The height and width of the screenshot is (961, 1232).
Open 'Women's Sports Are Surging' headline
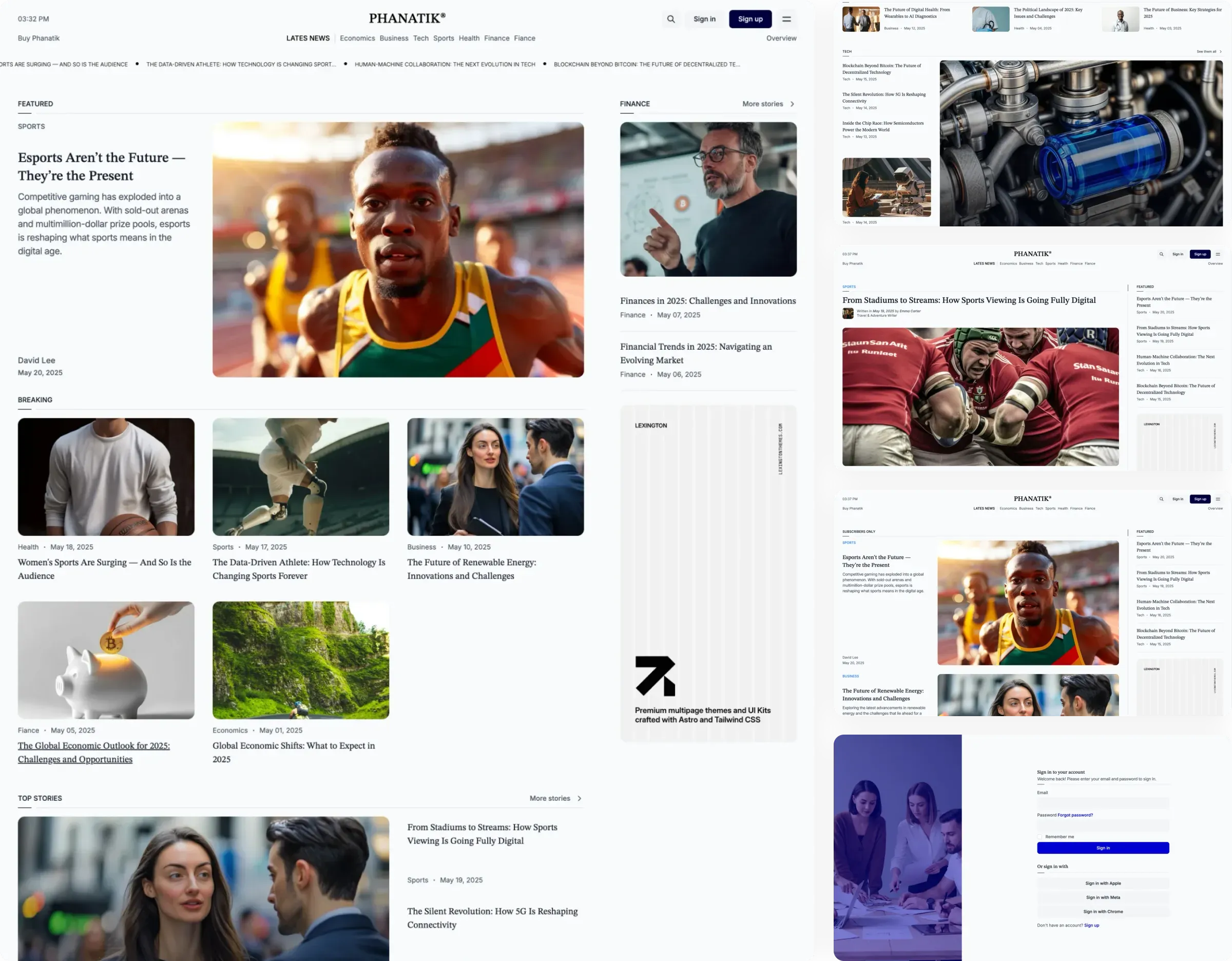pos(104,569)
